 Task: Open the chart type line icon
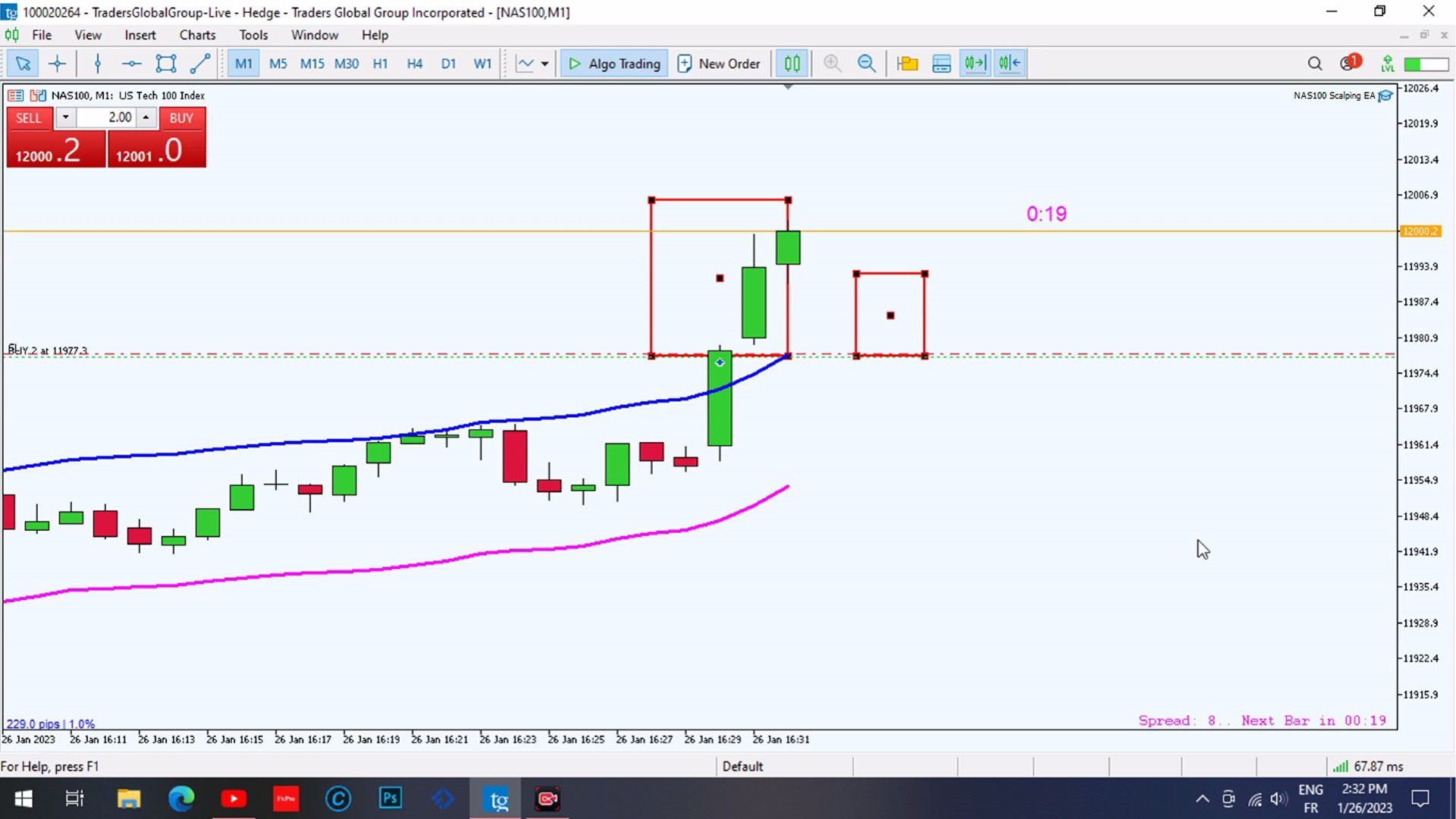click(525, 64)
